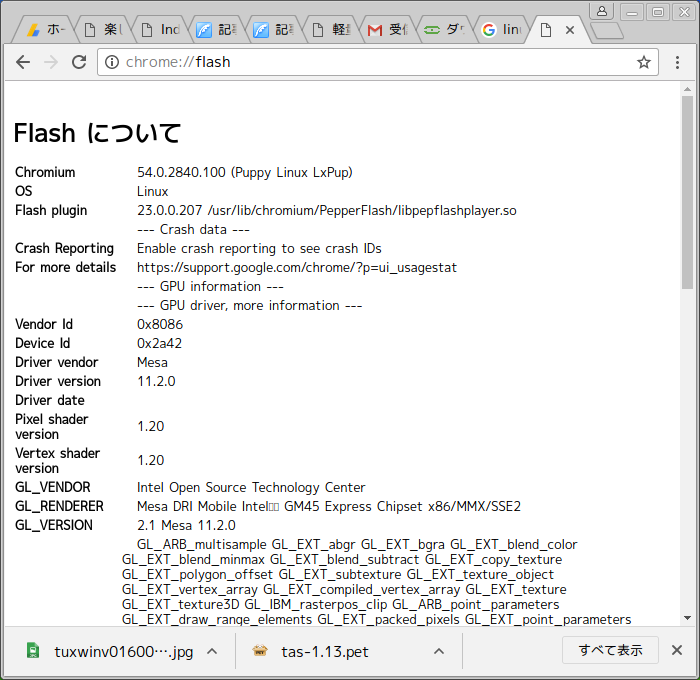This screenshot has height=680, width=700.
Task: Click the Flash について heading
Action: [x=97, y=133]
